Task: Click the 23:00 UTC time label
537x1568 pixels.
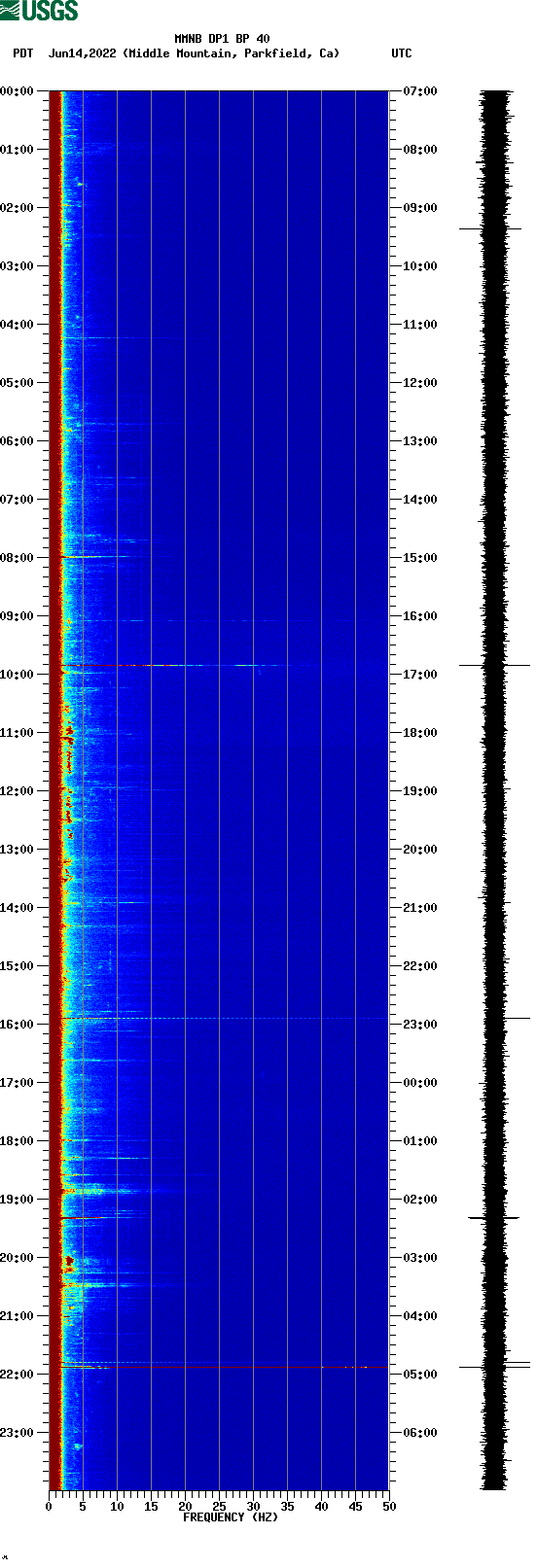Action: coord(420,1025)
